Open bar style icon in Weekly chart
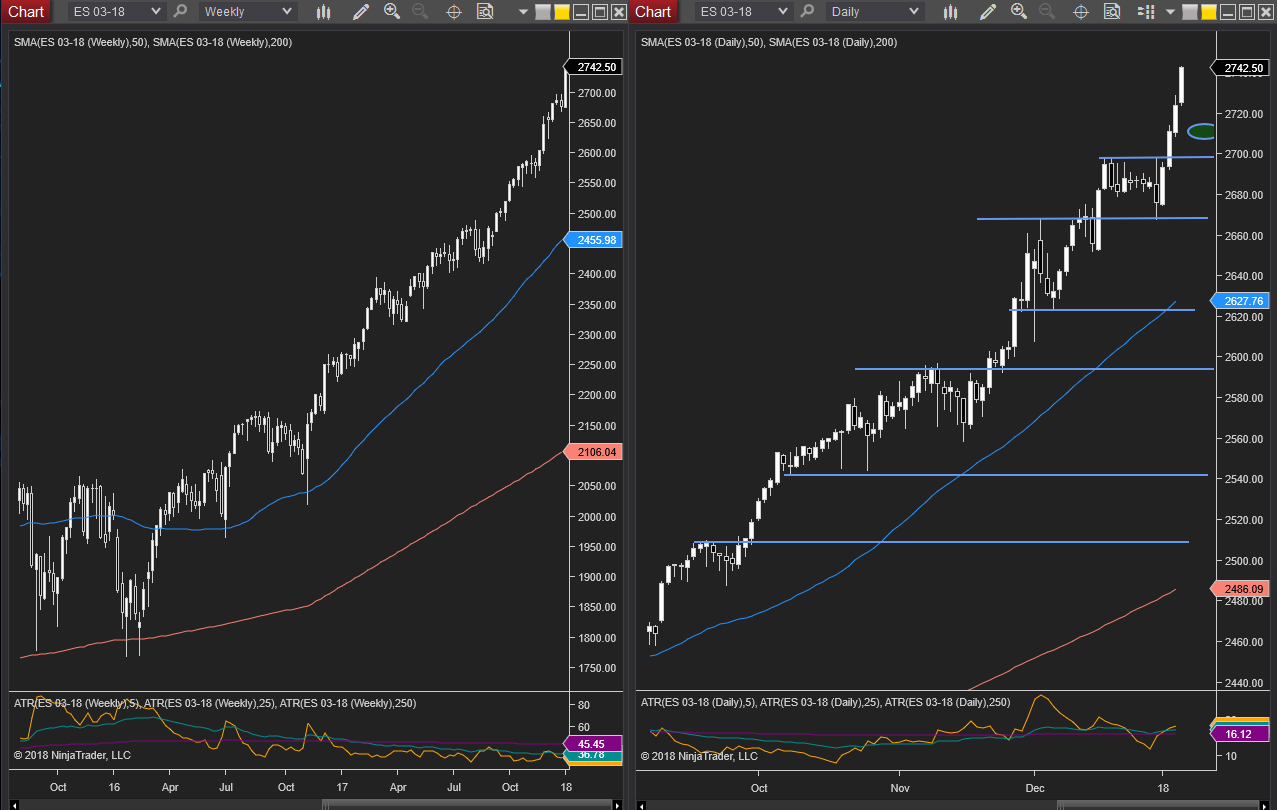1277x810 pixels. 323,12
